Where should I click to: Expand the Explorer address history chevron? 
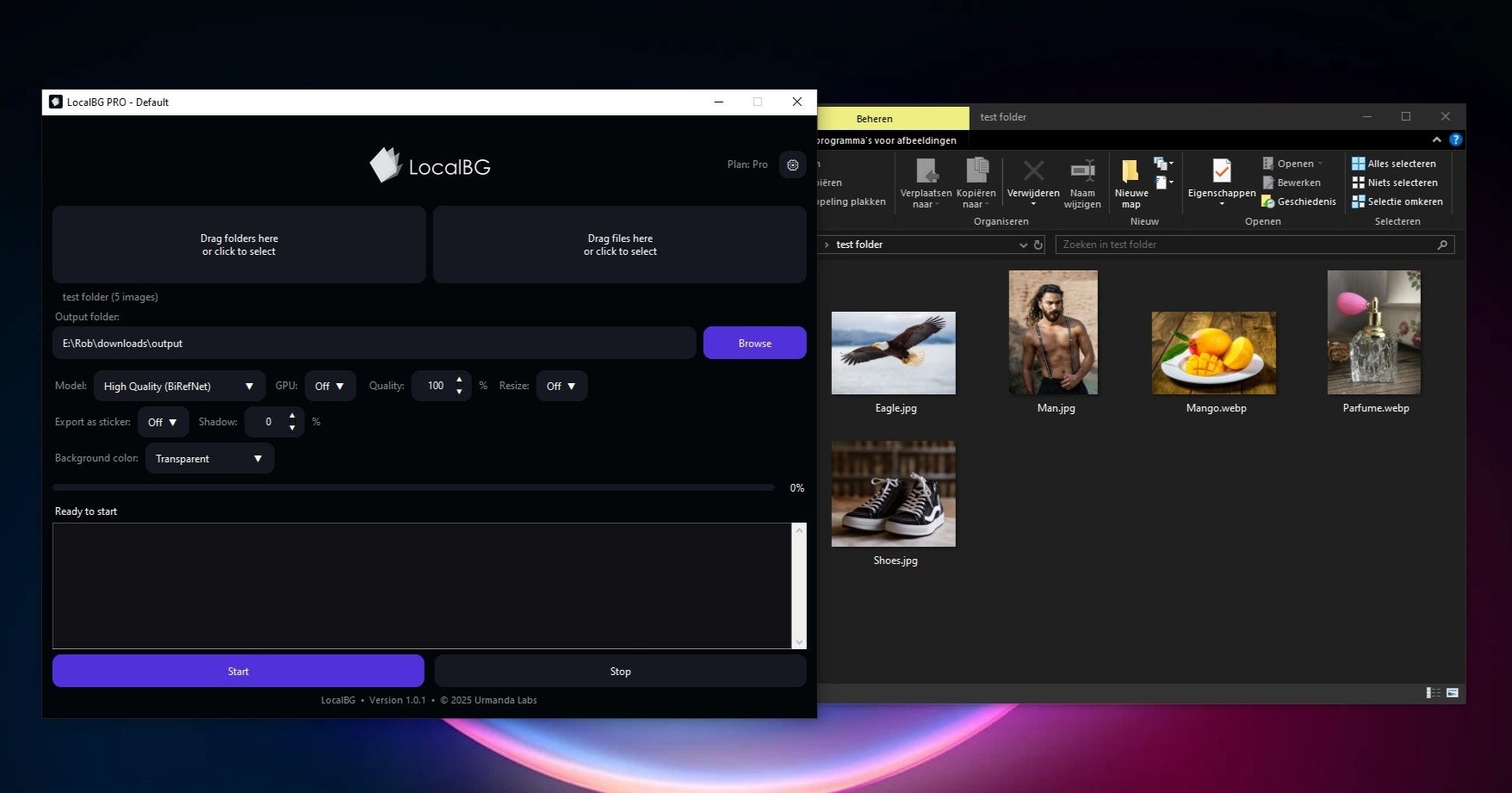pos(1023,245)
